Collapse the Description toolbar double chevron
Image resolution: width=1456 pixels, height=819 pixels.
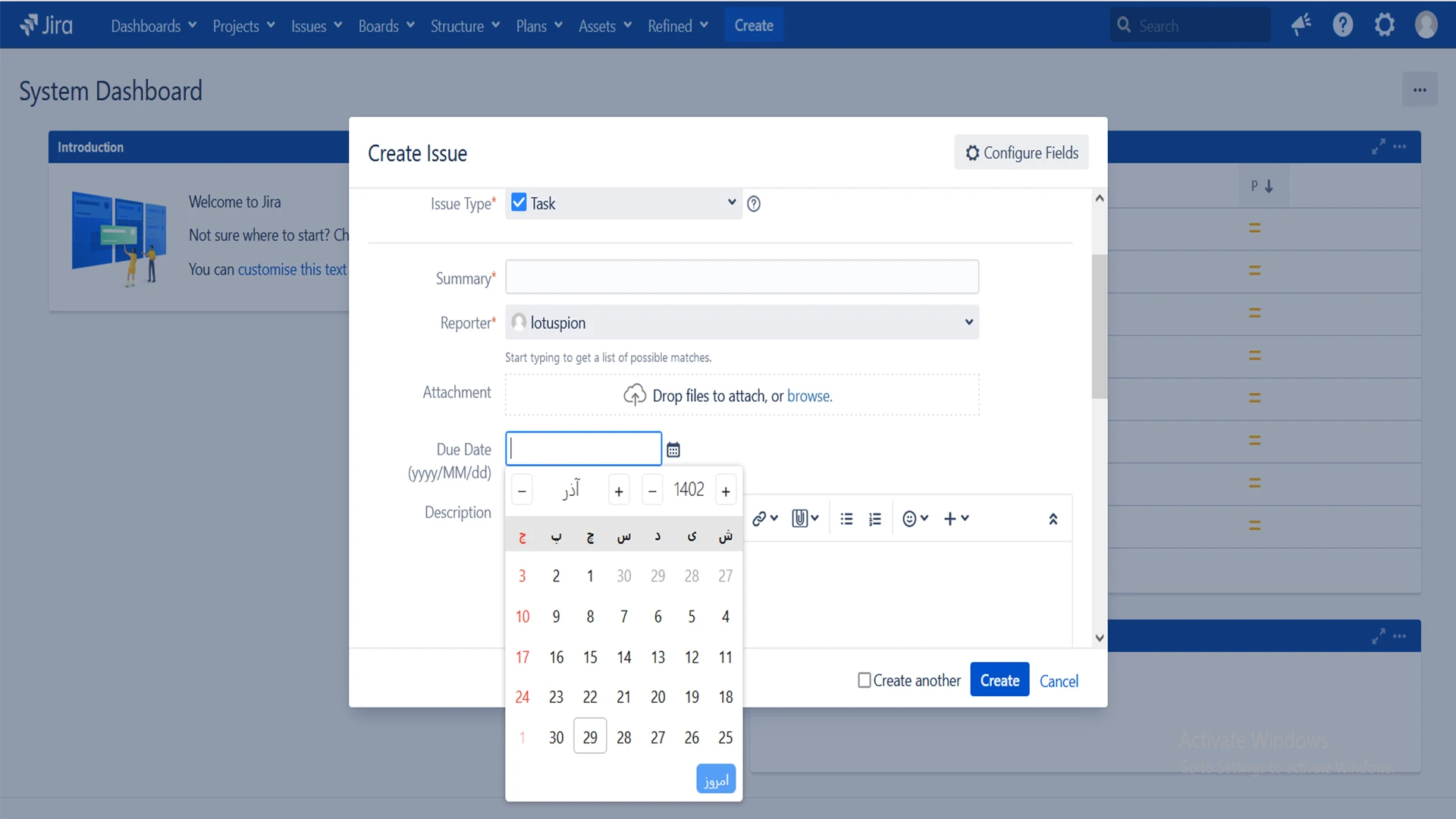(x=1053, y=519)
